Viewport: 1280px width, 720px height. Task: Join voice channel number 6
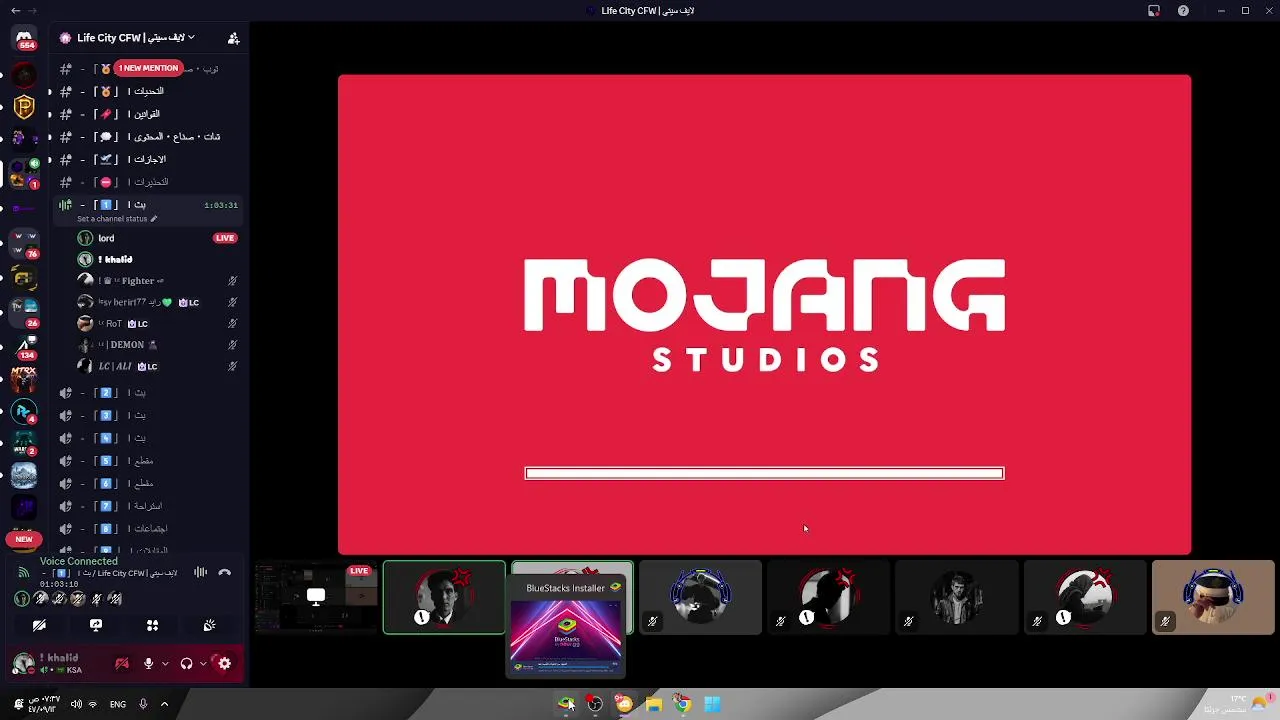point(148,483)
